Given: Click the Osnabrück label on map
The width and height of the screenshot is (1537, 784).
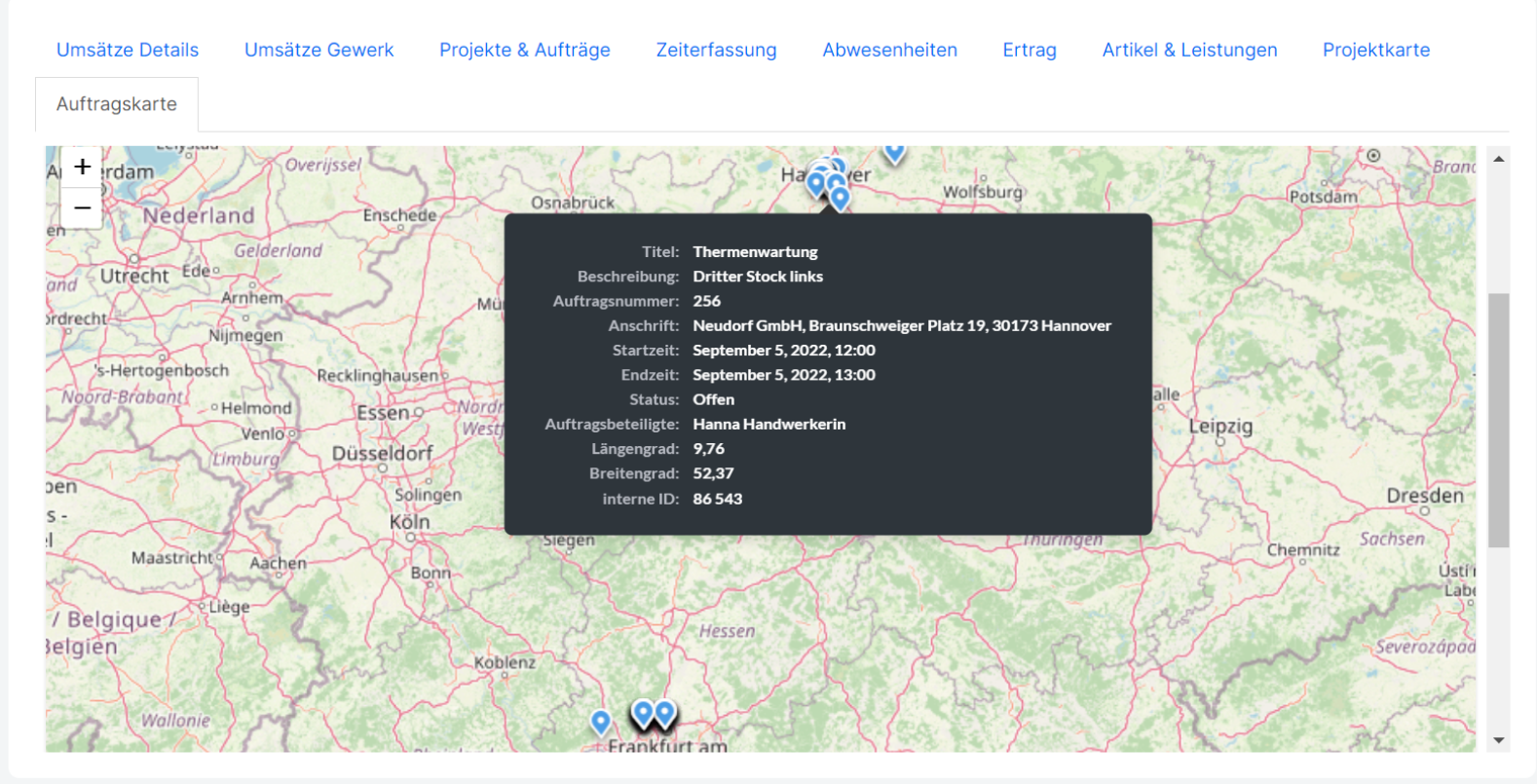Looking at the screenshot, I should pyautogui.click(x=573, y=203).
